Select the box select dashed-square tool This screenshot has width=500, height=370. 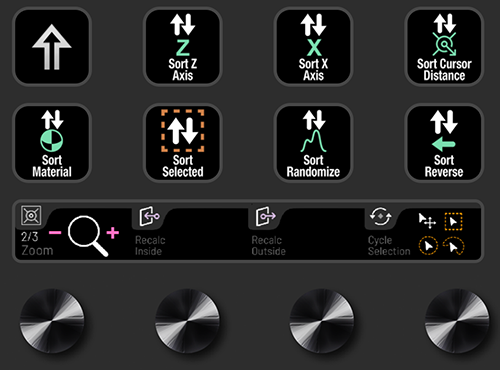[453, 221]
